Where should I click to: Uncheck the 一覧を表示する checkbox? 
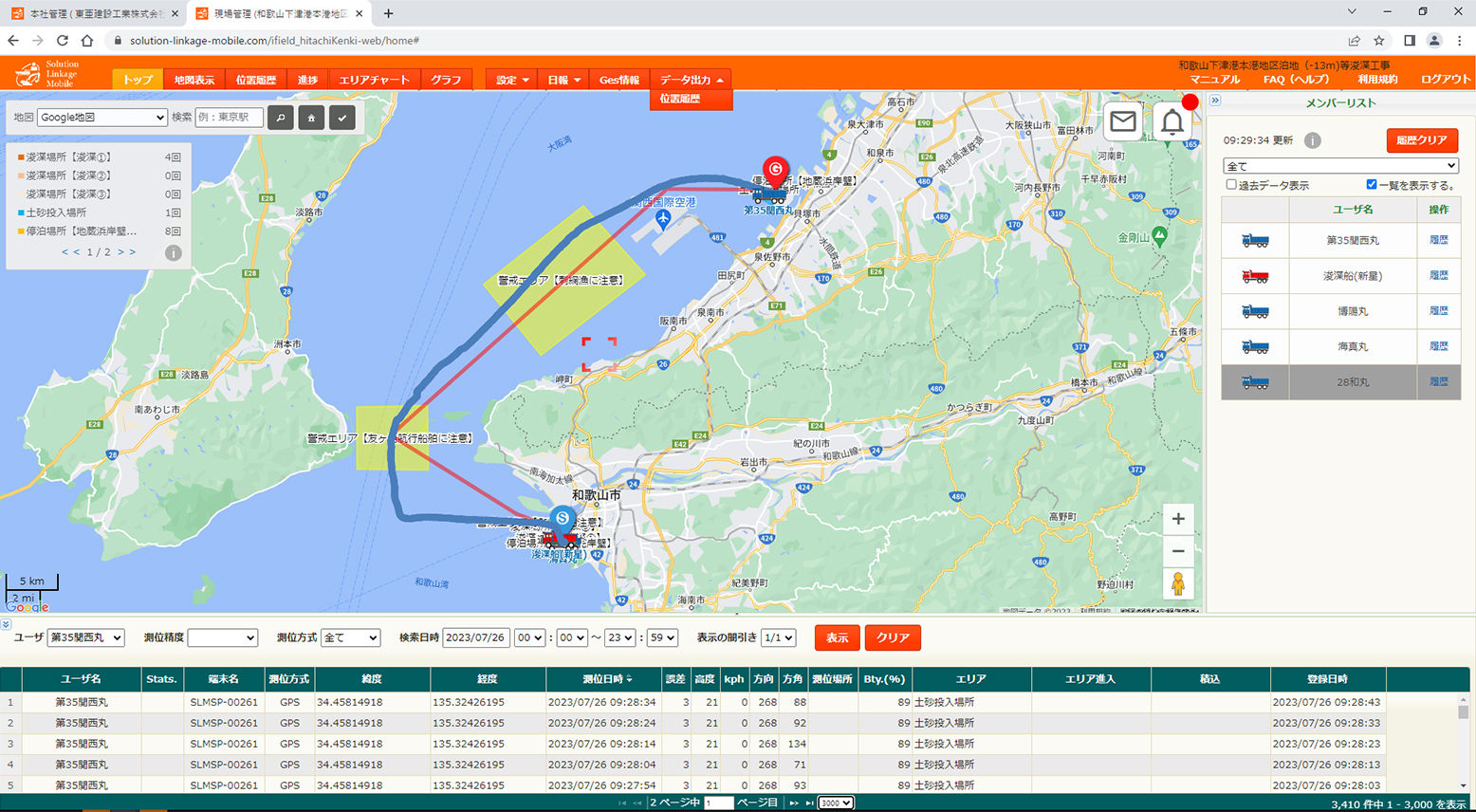(x=1372, y=185)
